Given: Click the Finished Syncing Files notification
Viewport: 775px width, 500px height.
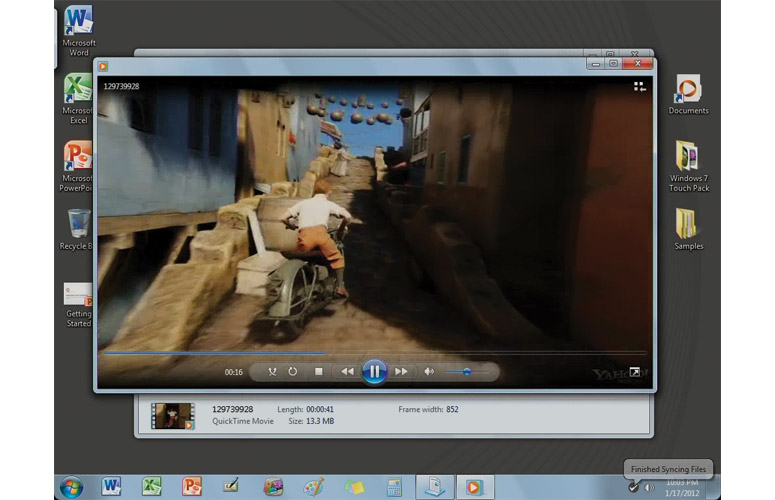Looking at the screenshot, I should (x=668, y=469).
